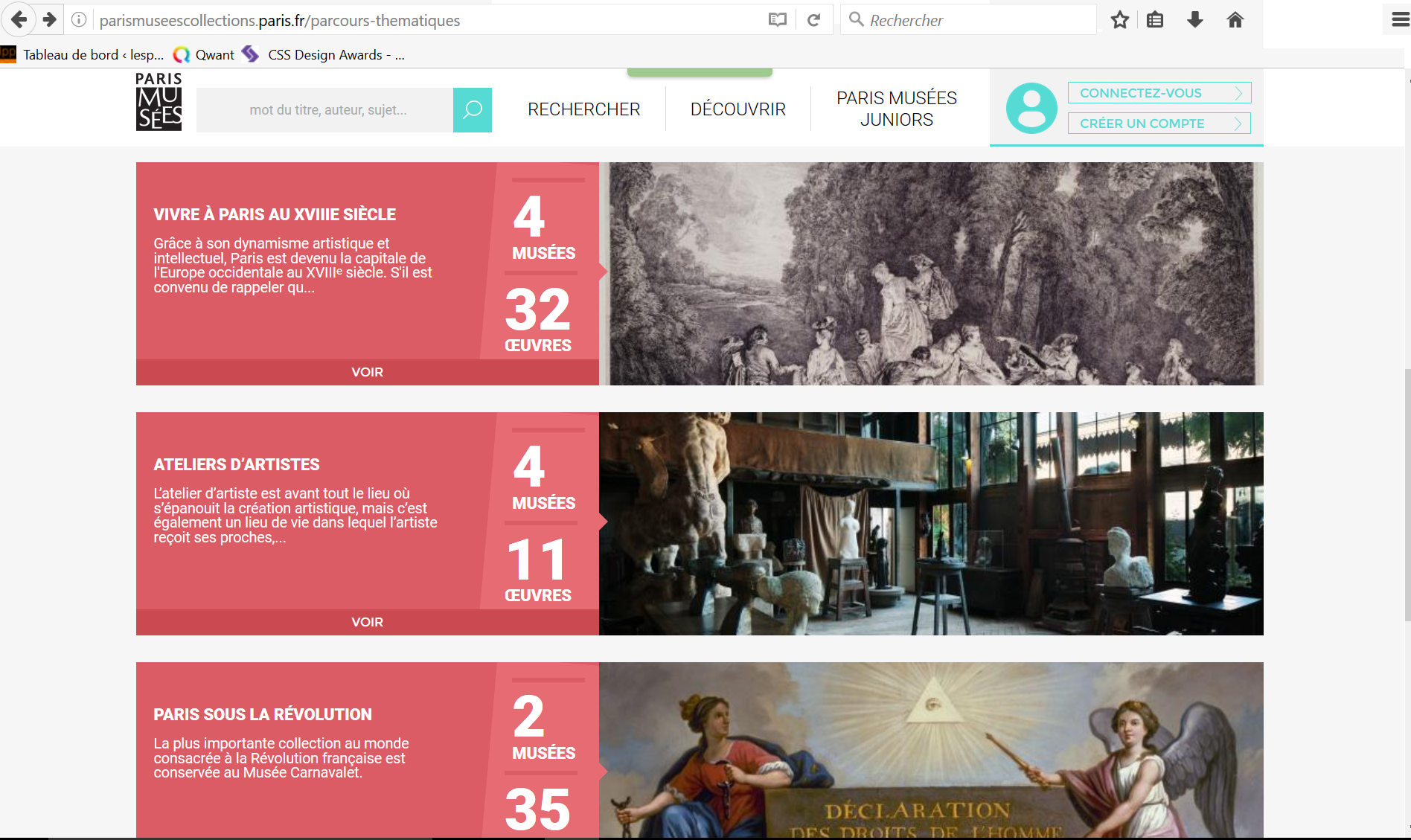Click VOIR under Ateliers d'artistes
The image size is (1411, 840).
[x=368, y=622]
